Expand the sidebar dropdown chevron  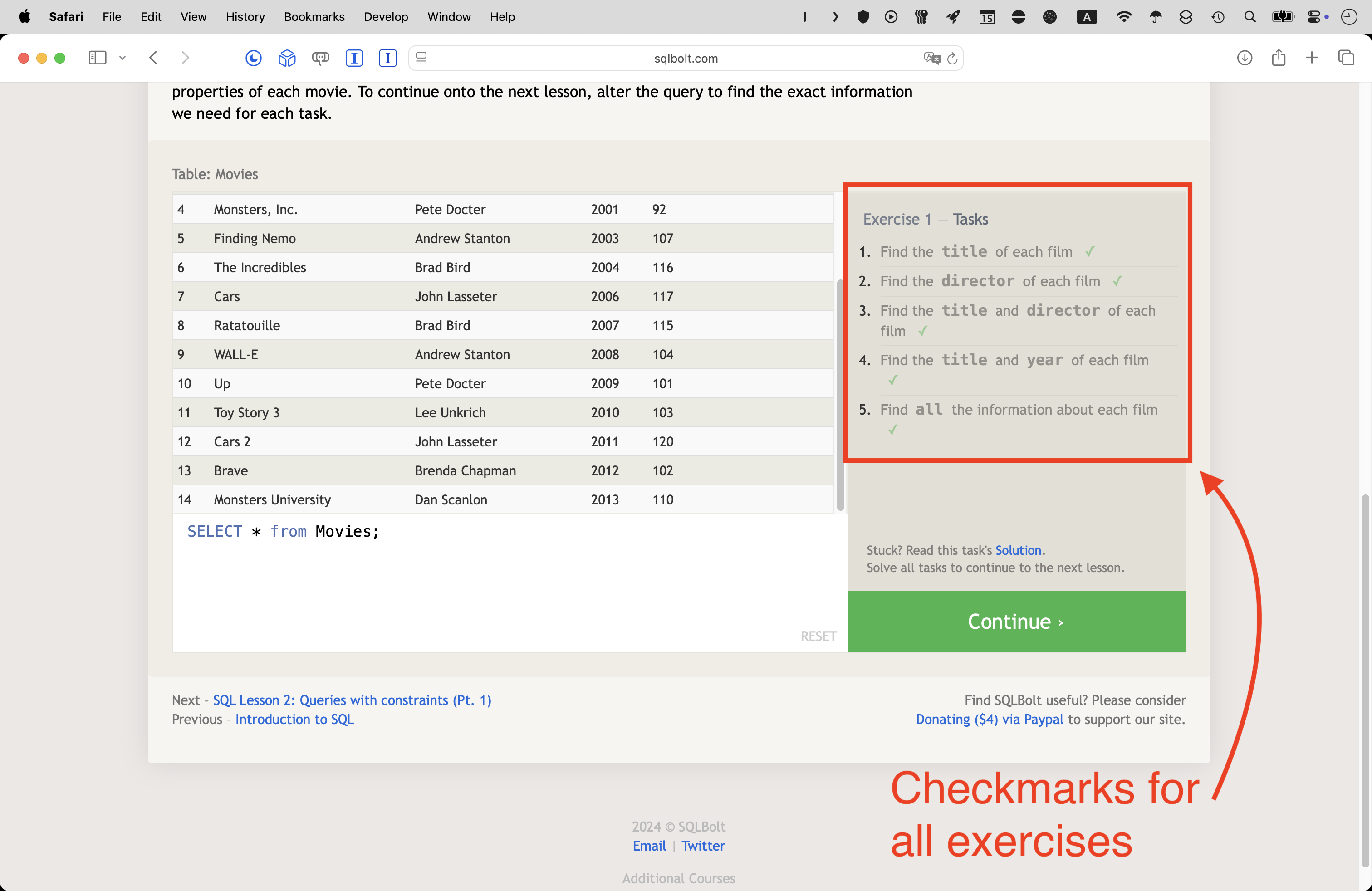(122, 58)
